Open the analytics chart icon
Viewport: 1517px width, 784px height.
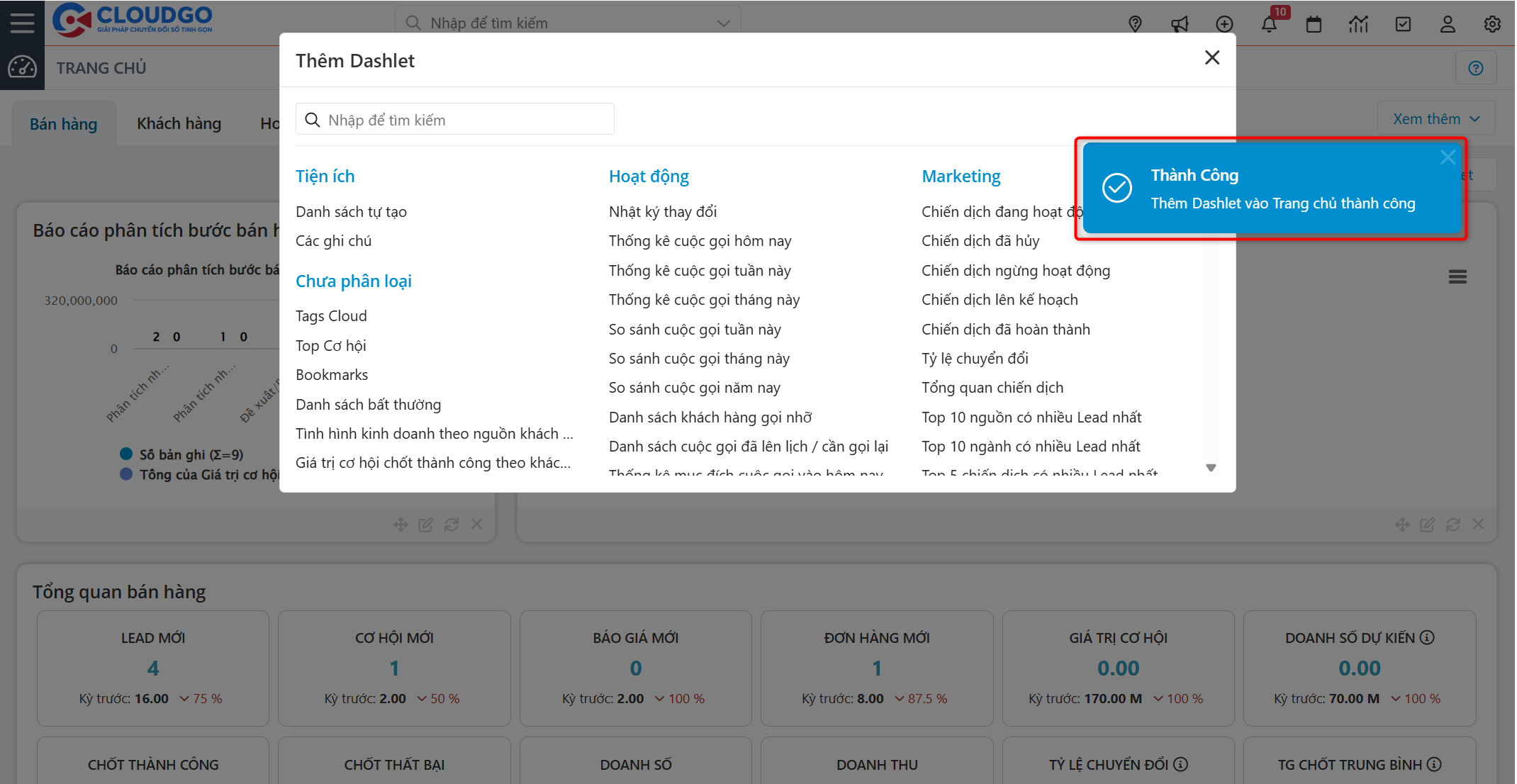click(1358, 23)
